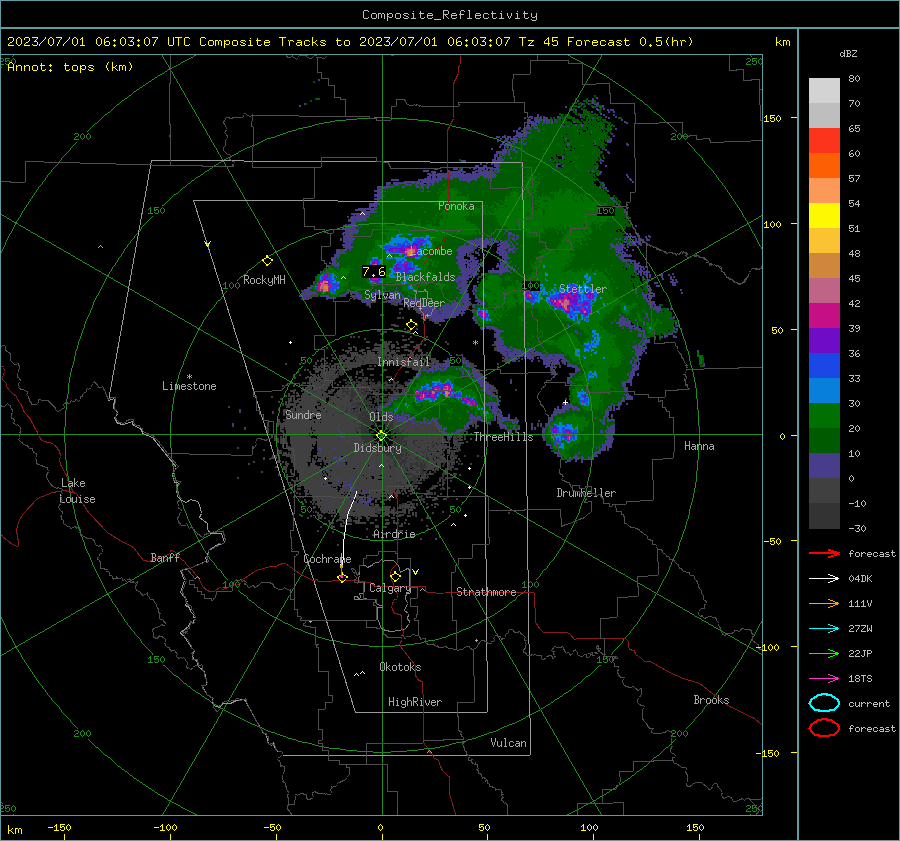
Task: Pick the light gray 80 dBZ swatch
Action: pos(824,91)
